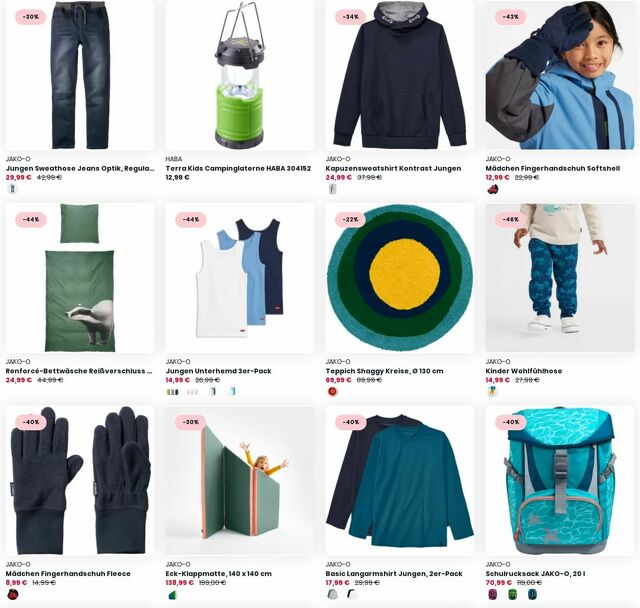640x608 pixels.
Task: Select the red glove swatch under Mädchen Fingerhandschuh Softshell
Action: tap(493, 189)
